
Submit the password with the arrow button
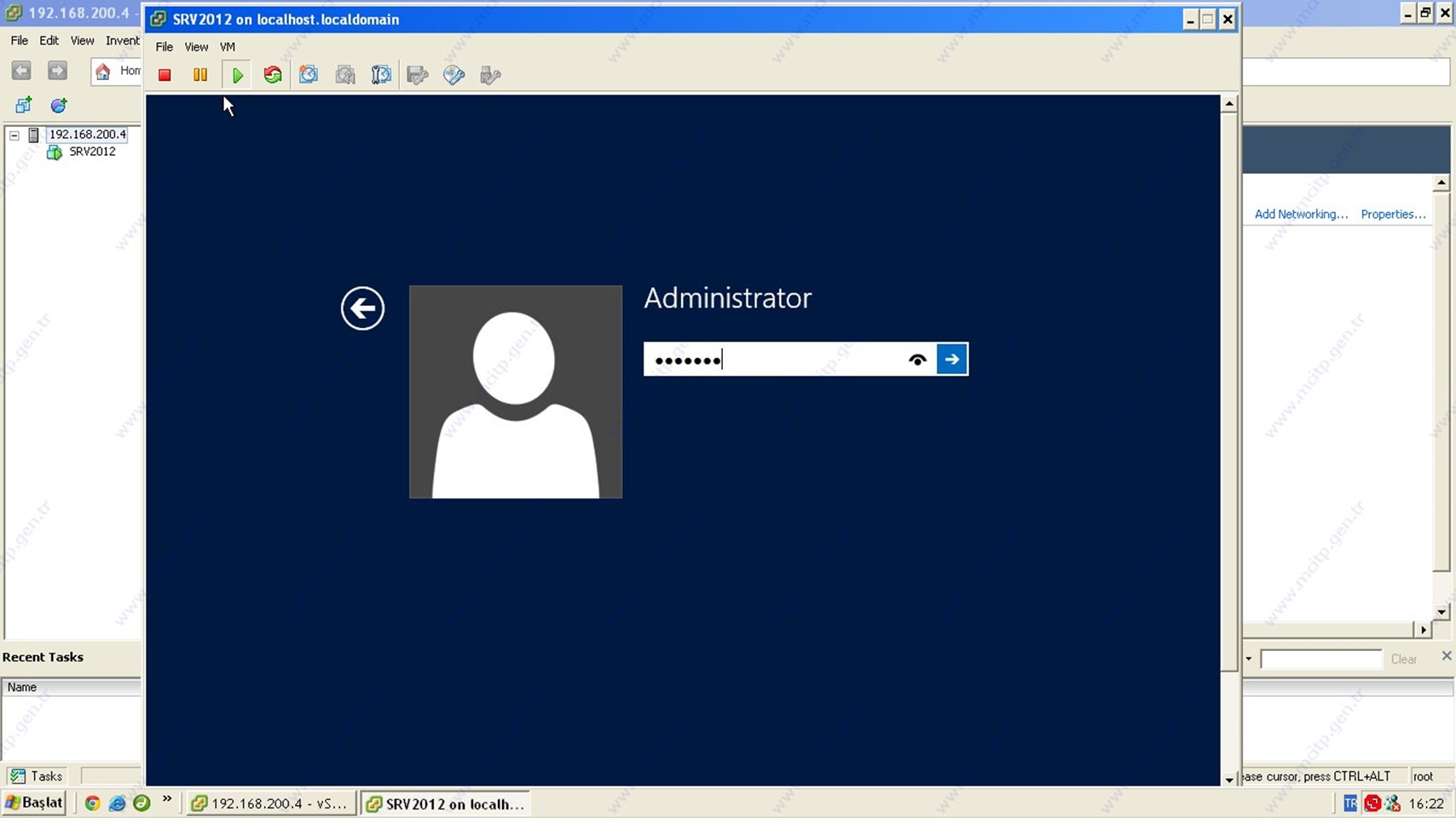tap(952, 359)
